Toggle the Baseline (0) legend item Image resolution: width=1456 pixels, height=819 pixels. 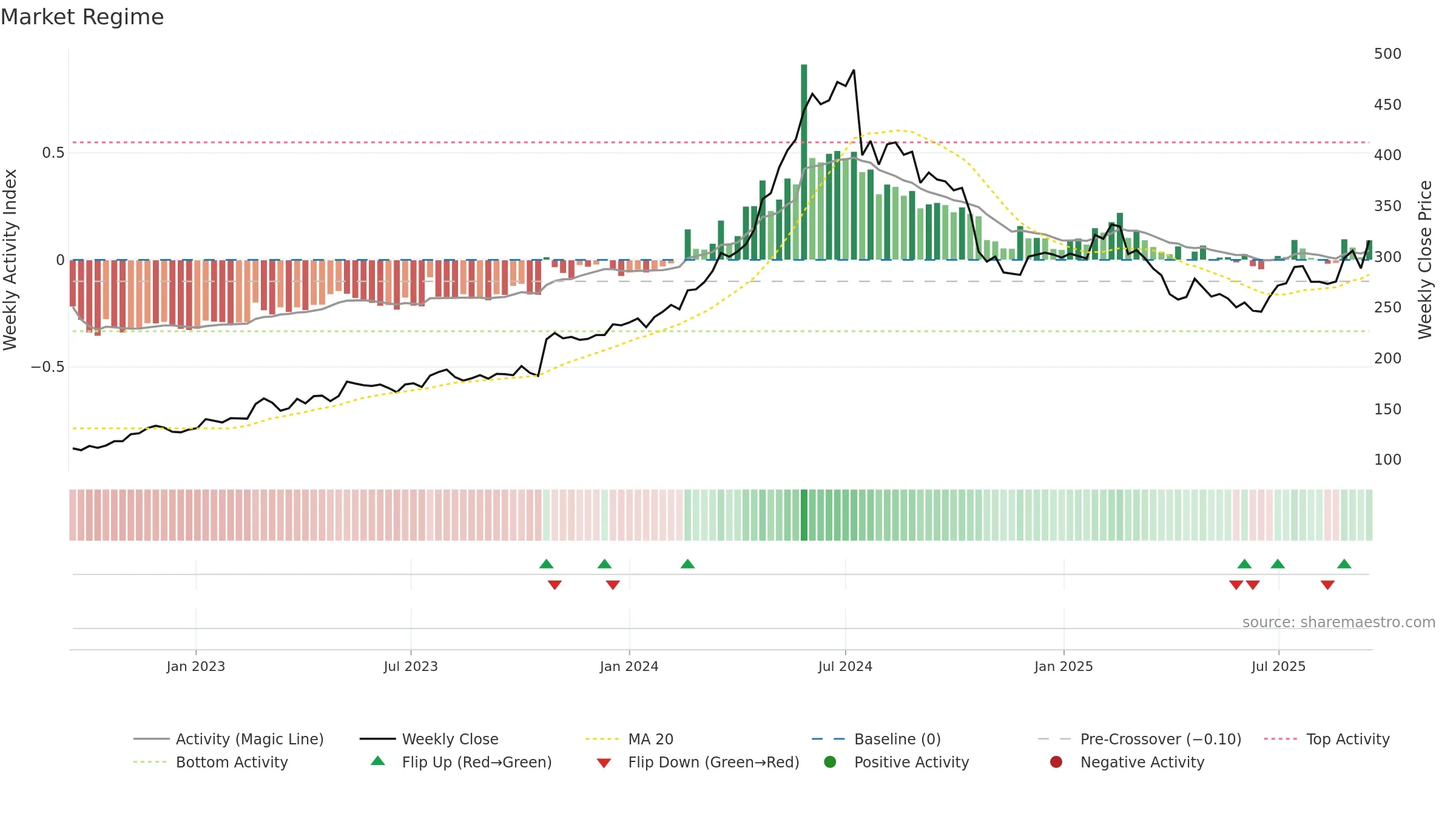[877, 739]
